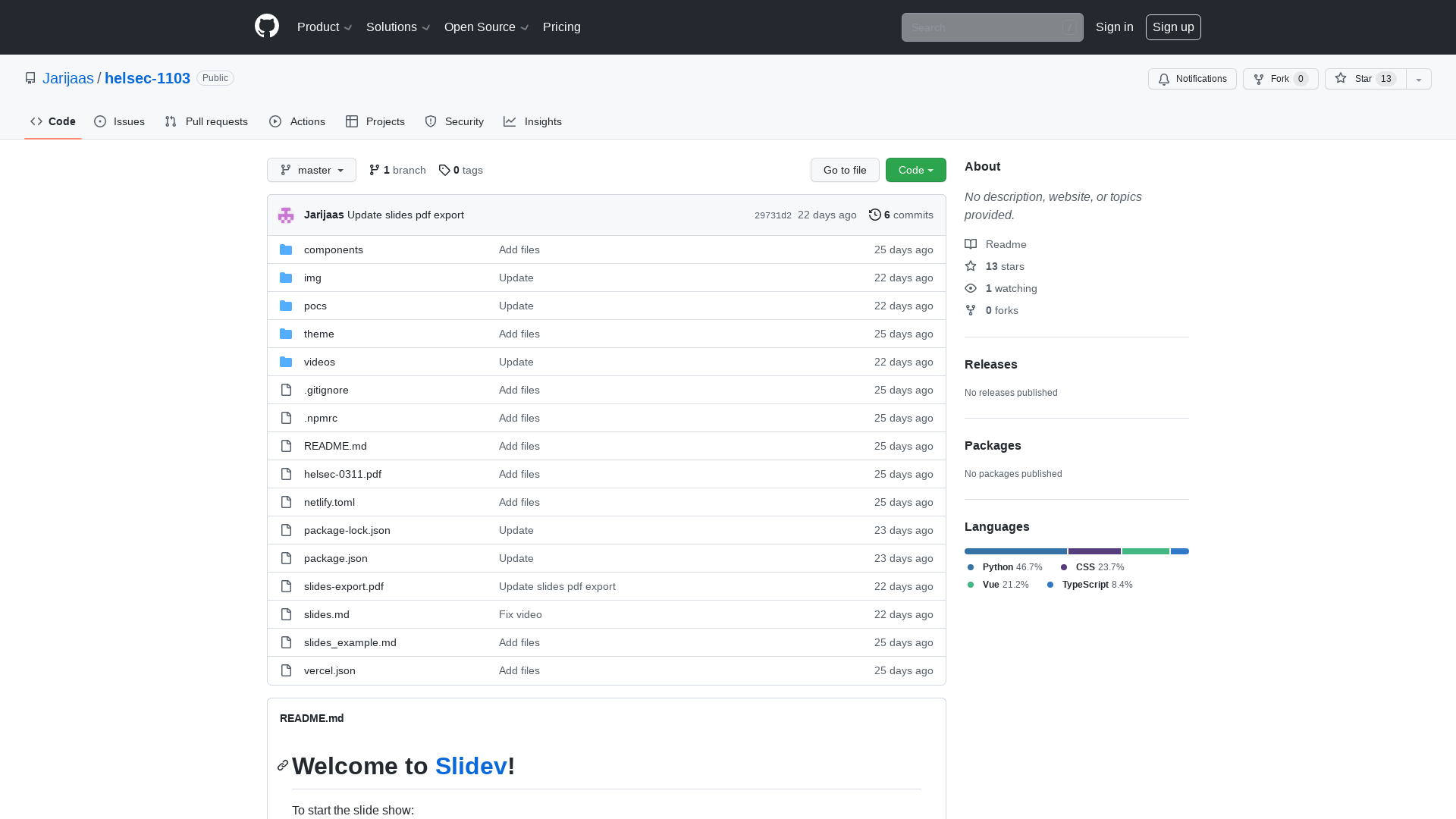Open the master branch selector dropdown
This screenshot has height=819, width=1456.
[x=311, y=170]
